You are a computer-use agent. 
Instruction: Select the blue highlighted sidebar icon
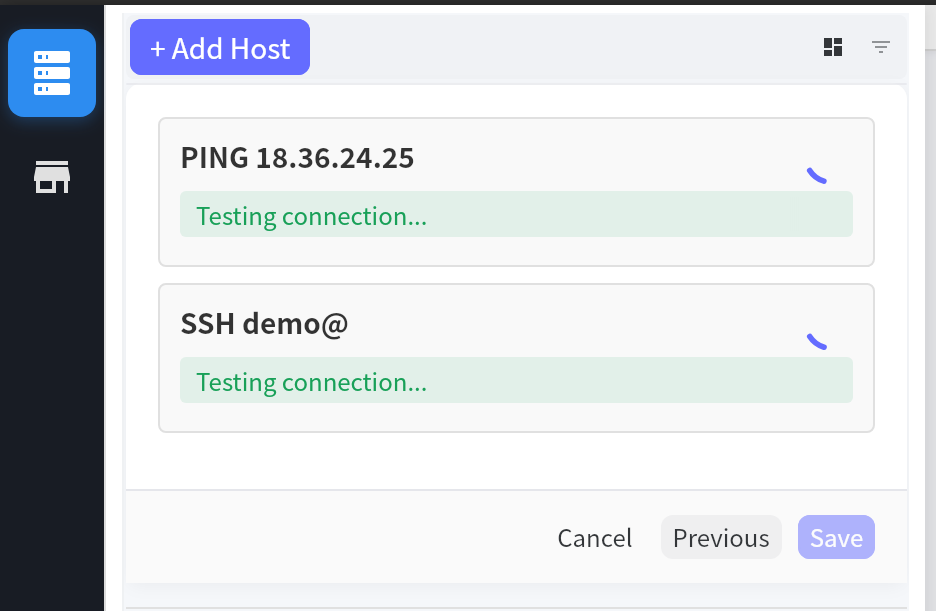51,72
